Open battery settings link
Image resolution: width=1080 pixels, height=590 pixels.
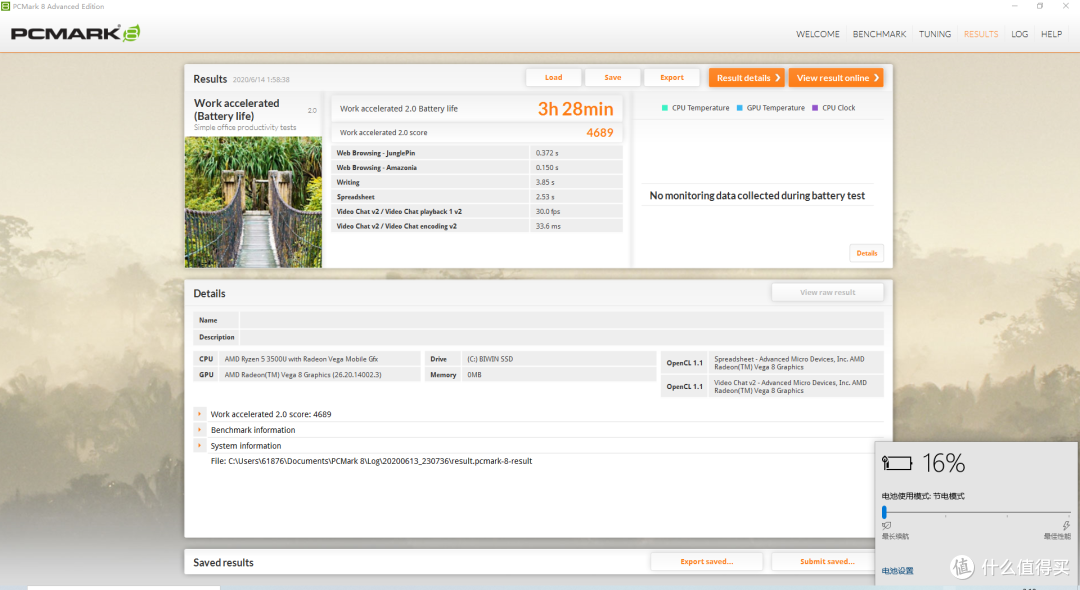click(x=897, y=571)
